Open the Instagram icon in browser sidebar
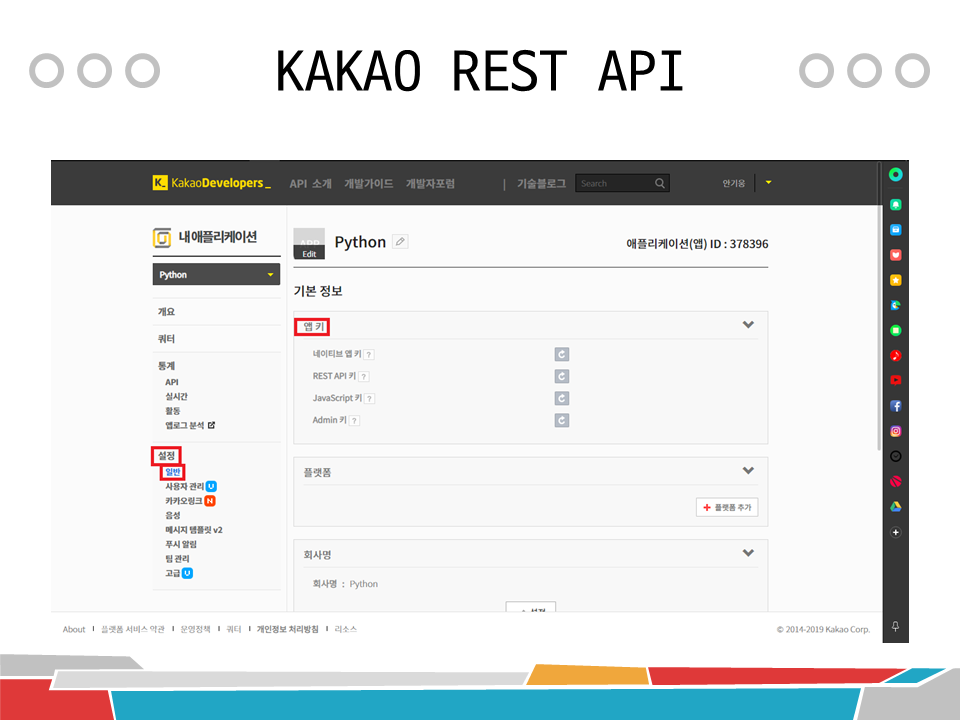This screenshot has width=960, height=720. [895, 431]
